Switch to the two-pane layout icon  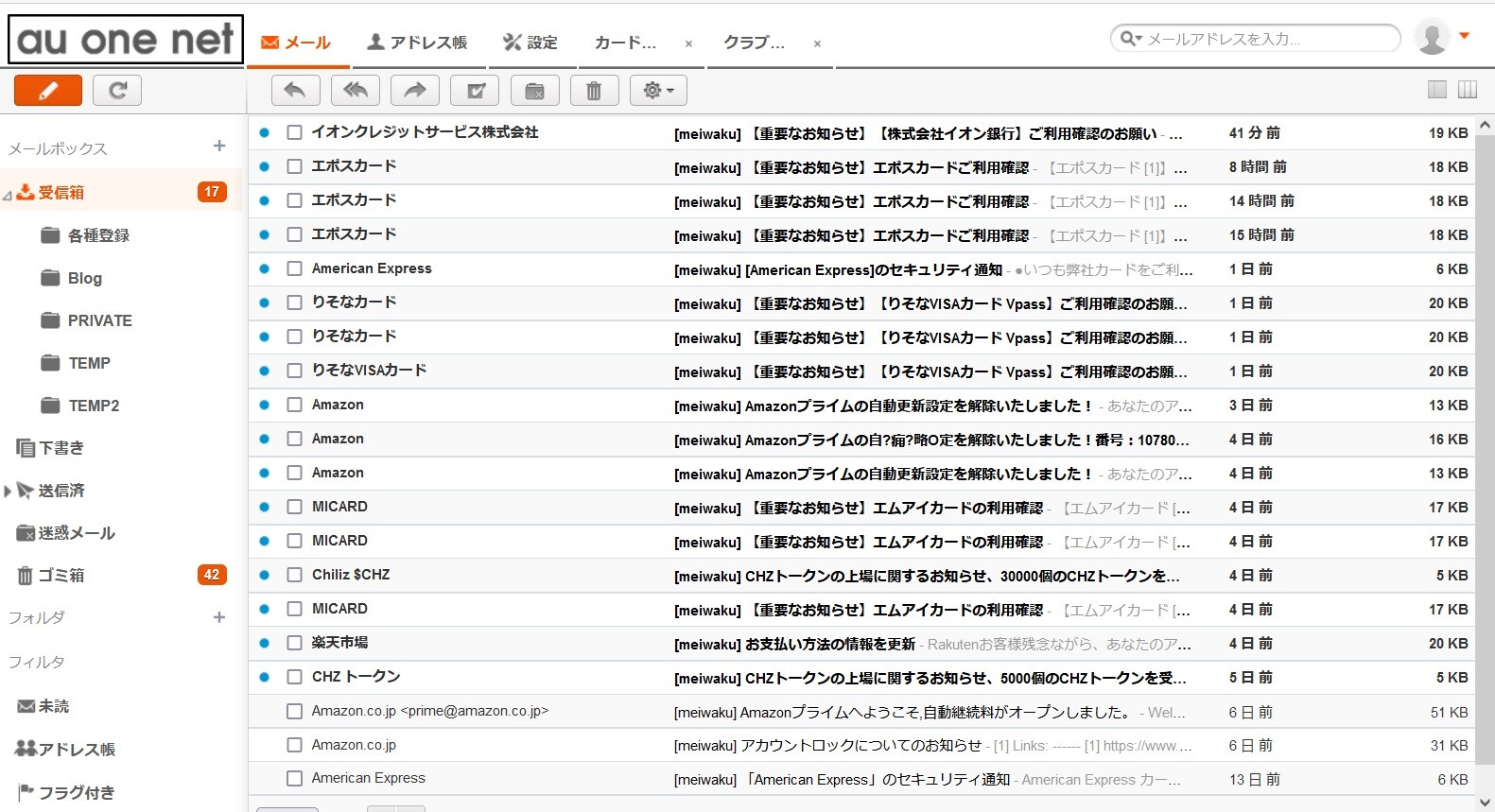pyautogui.click(x=1437, y=90)
